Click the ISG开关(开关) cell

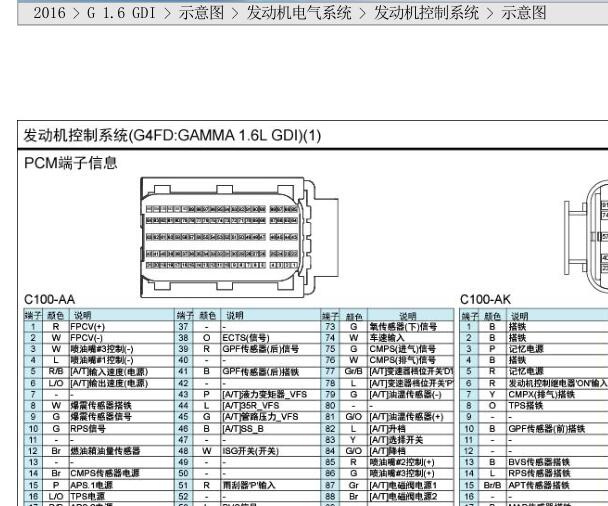tap(271, 451)
